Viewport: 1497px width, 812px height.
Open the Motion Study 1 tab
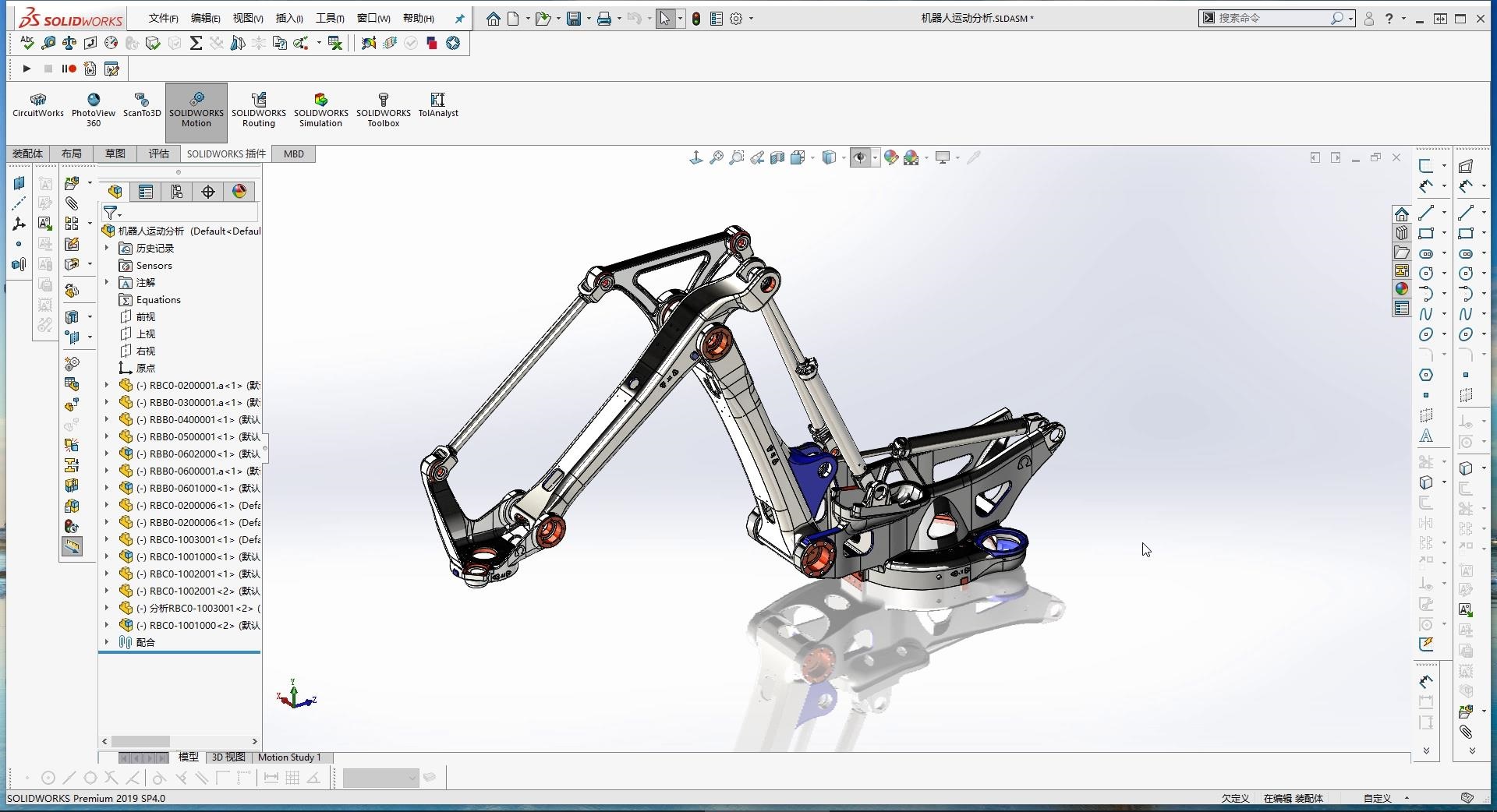(x=289, y=757)
